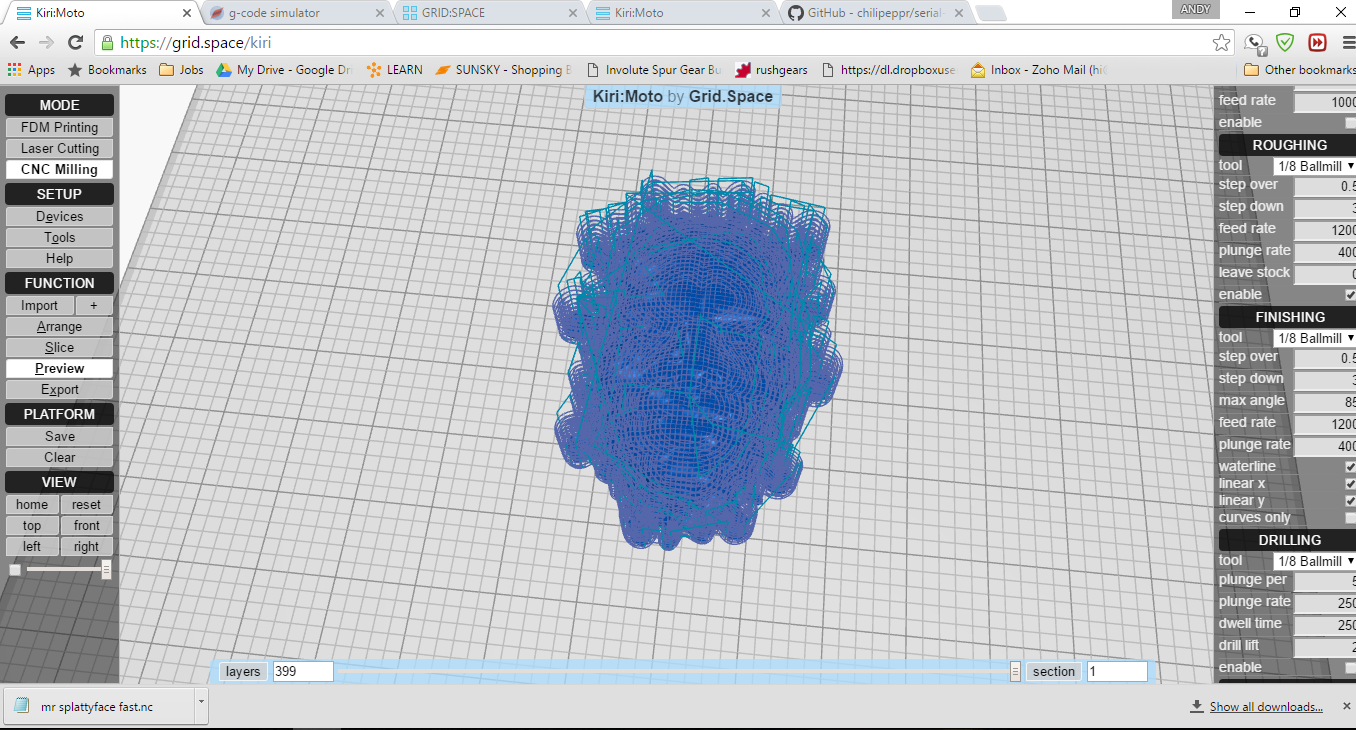Click the Slice function

click(59, 348)
